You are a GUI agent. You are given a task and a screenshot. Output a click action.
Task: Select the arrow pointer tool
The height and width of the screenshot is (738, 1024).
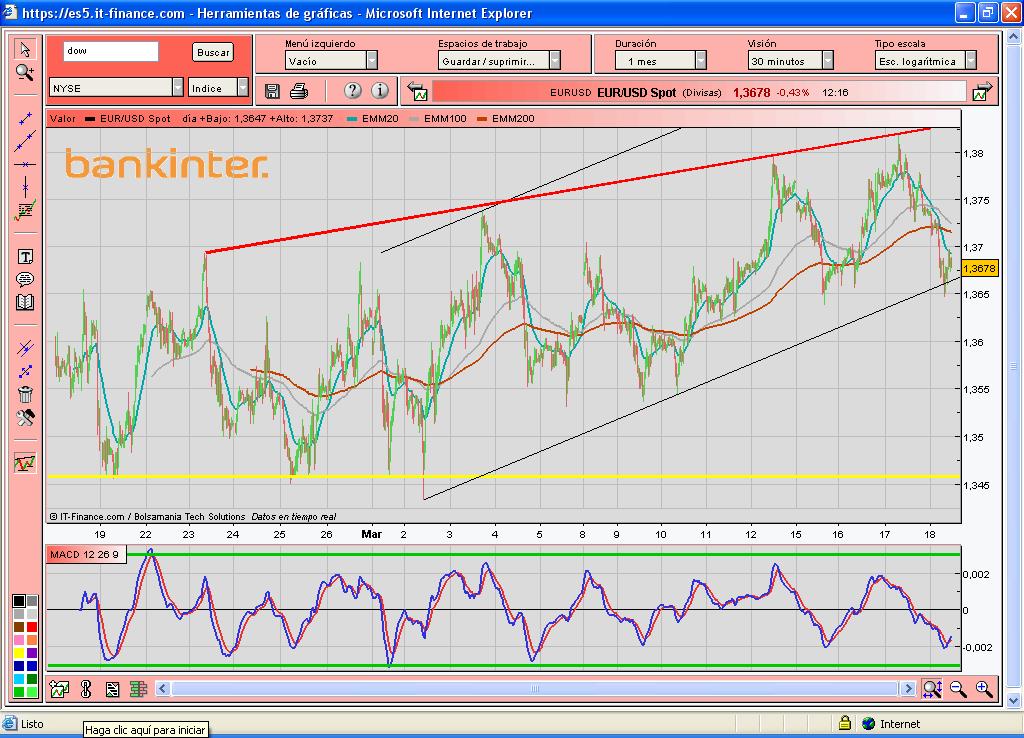(25, 50)
